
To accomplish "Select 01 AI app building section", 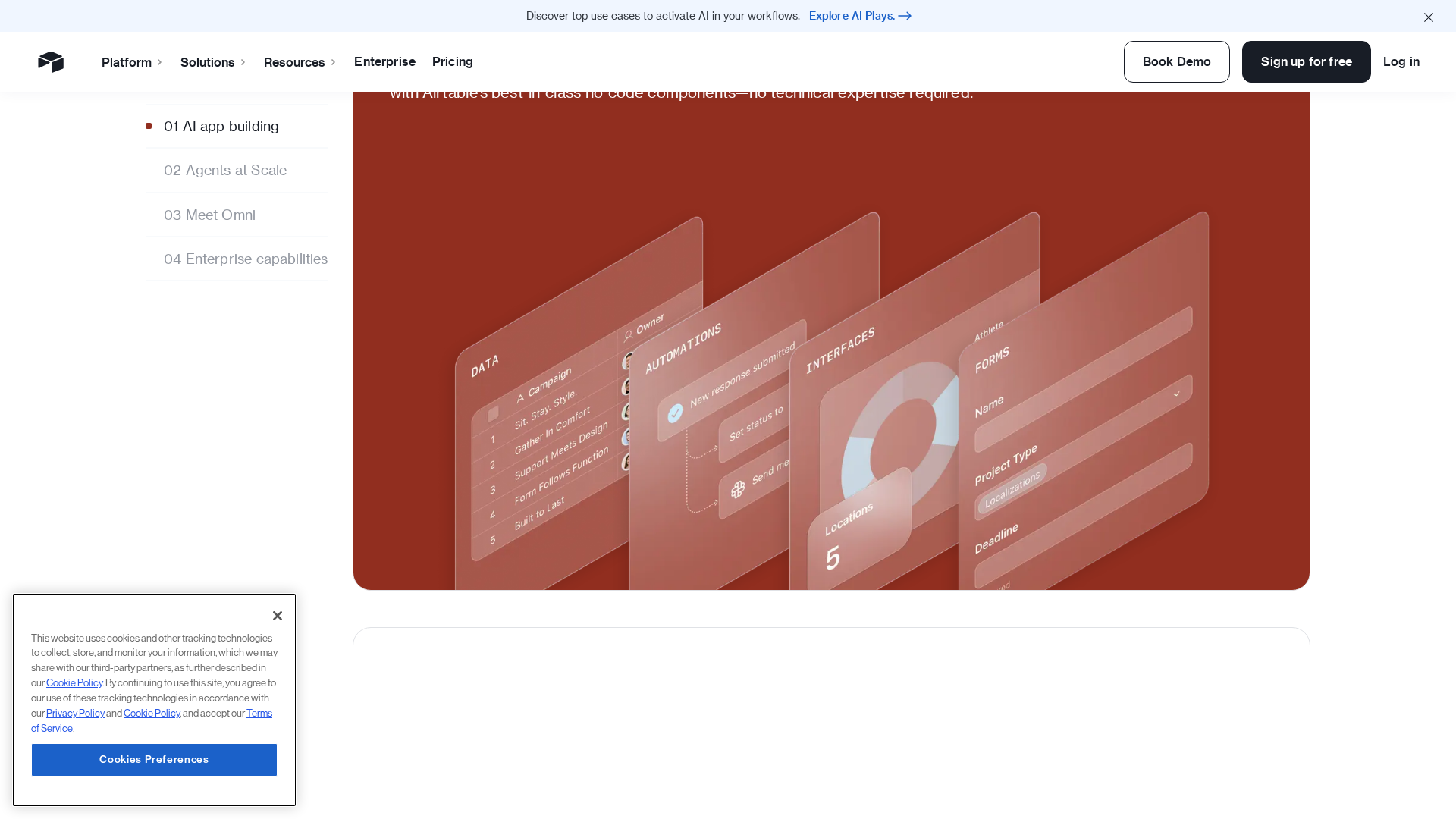I will (x=221, y=127).
